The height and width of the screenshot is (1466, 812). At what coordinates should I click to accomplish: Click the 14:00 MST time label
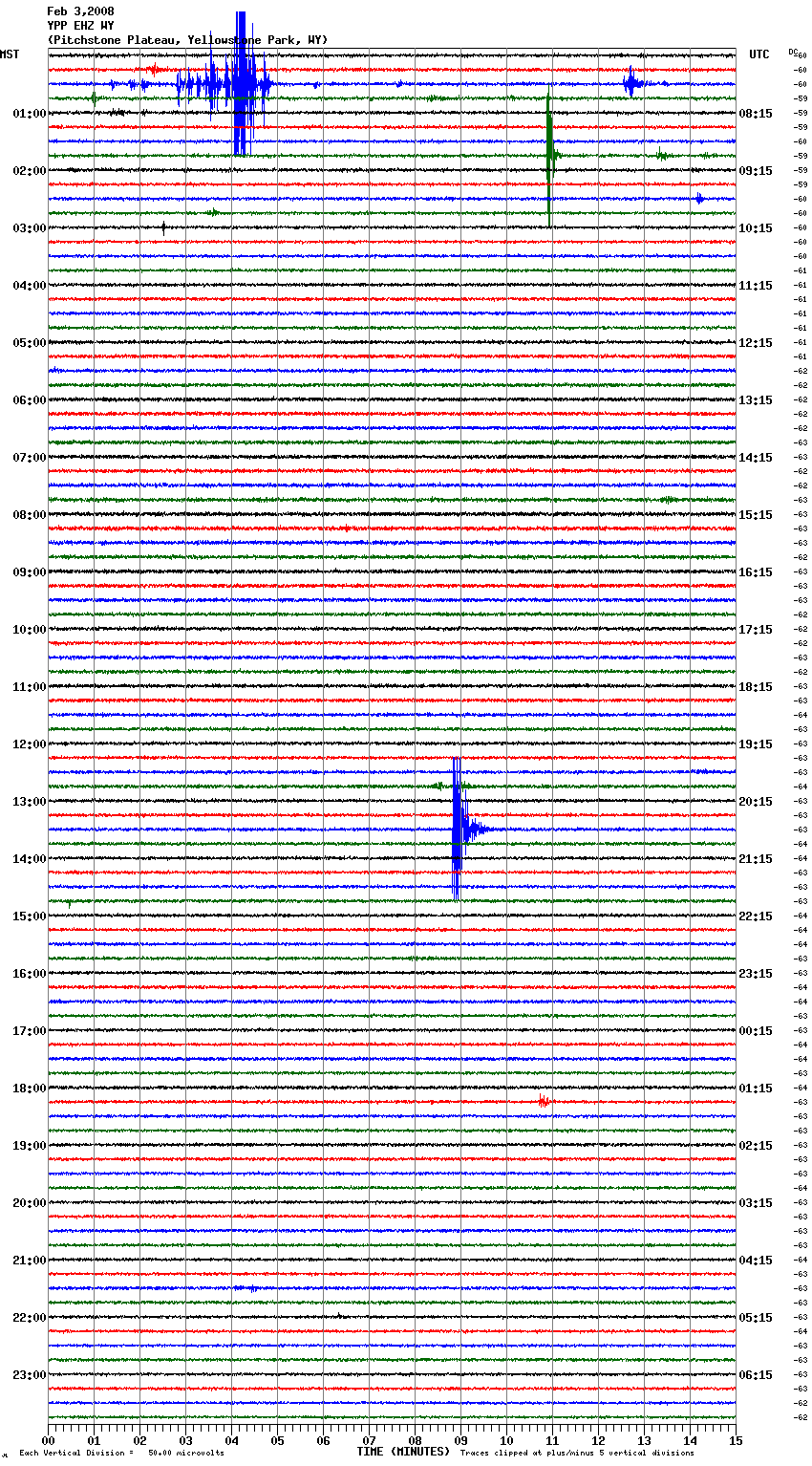pyautogui.click(x=30, y=859)
